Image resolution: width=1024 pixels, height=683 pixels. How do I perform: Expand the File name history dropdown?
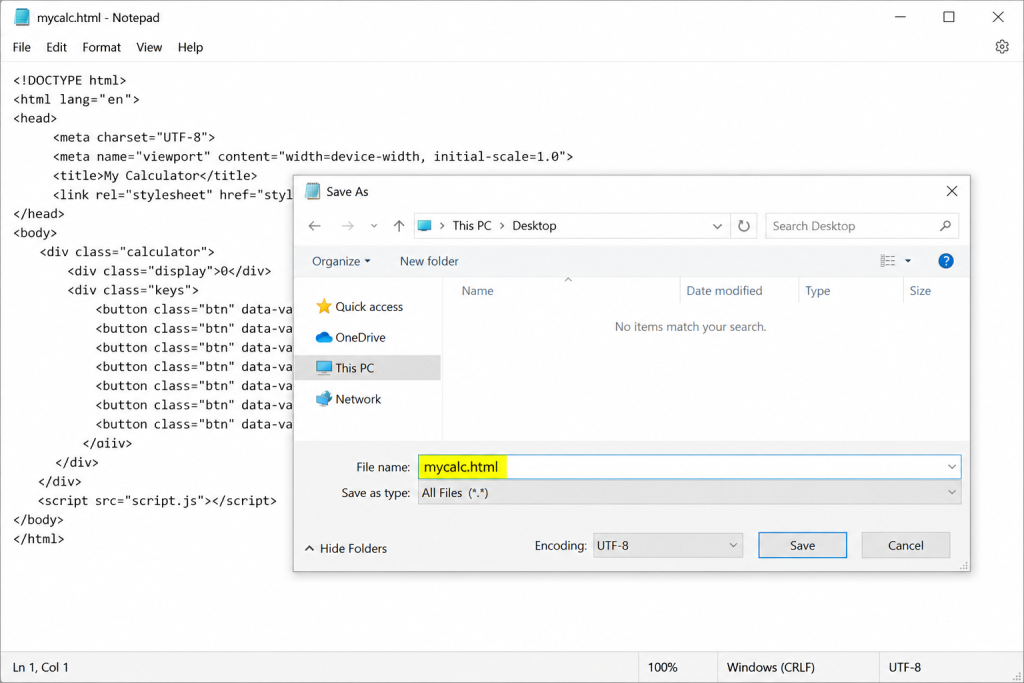point(952,467)
